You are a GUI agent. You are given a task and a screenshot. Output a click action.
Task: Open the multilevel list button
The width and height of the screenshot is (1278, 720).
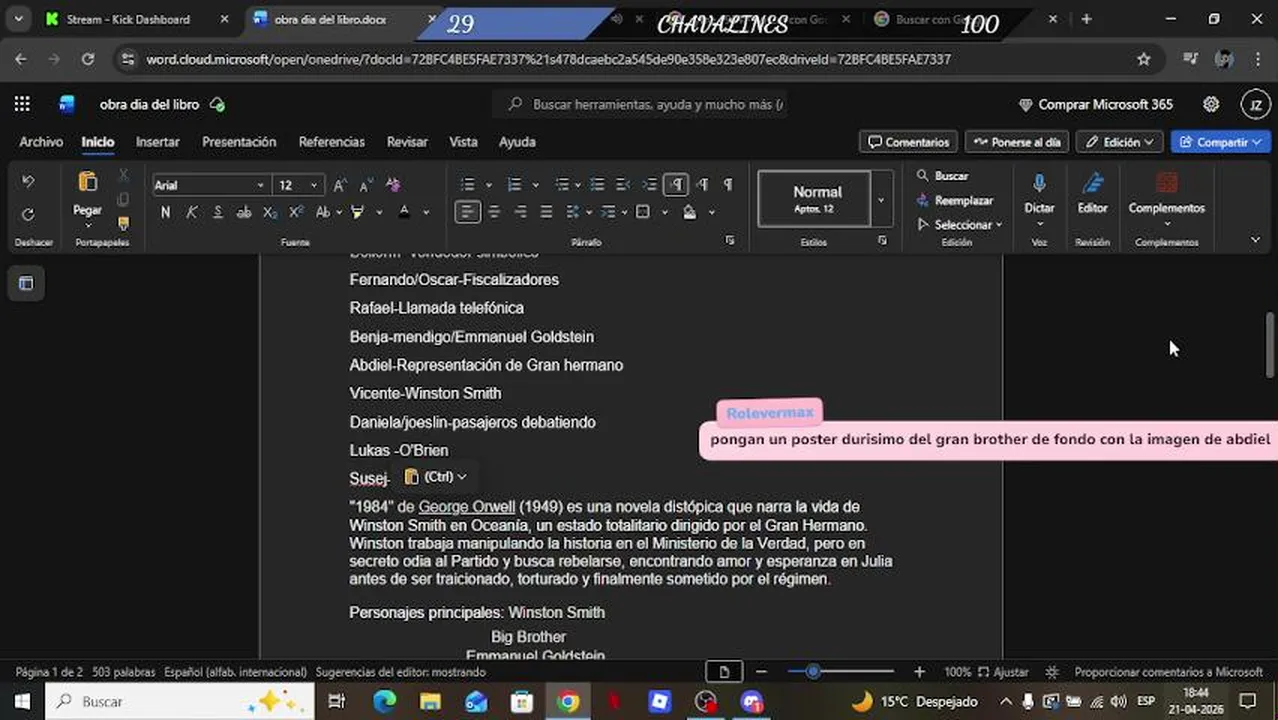coord(562,185)
